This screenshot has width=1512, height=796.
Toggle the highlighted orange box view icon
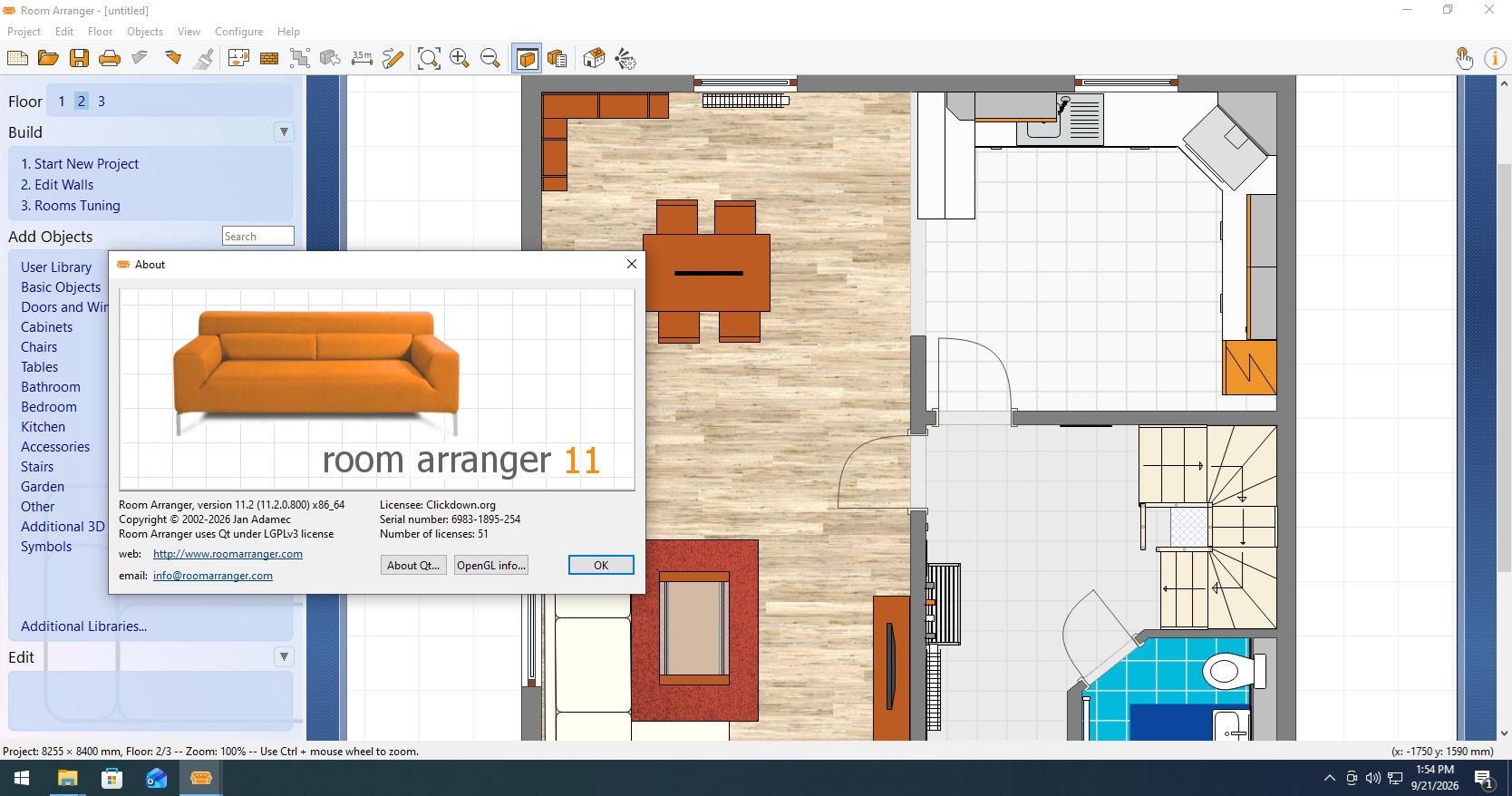click(527, 59)
